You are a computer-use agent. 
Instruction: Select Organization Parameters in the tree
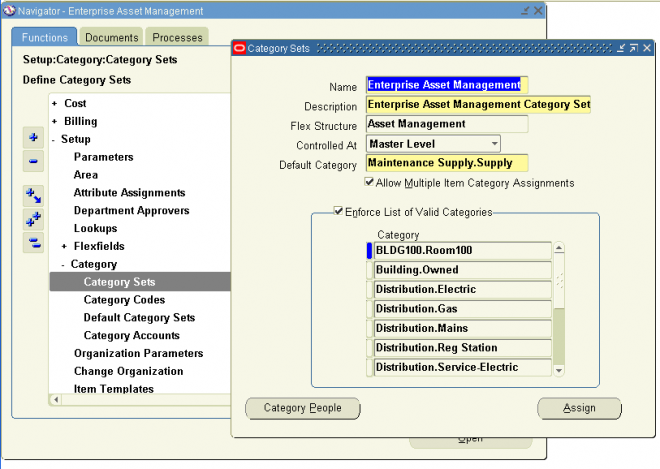click(x=138, y=353)
